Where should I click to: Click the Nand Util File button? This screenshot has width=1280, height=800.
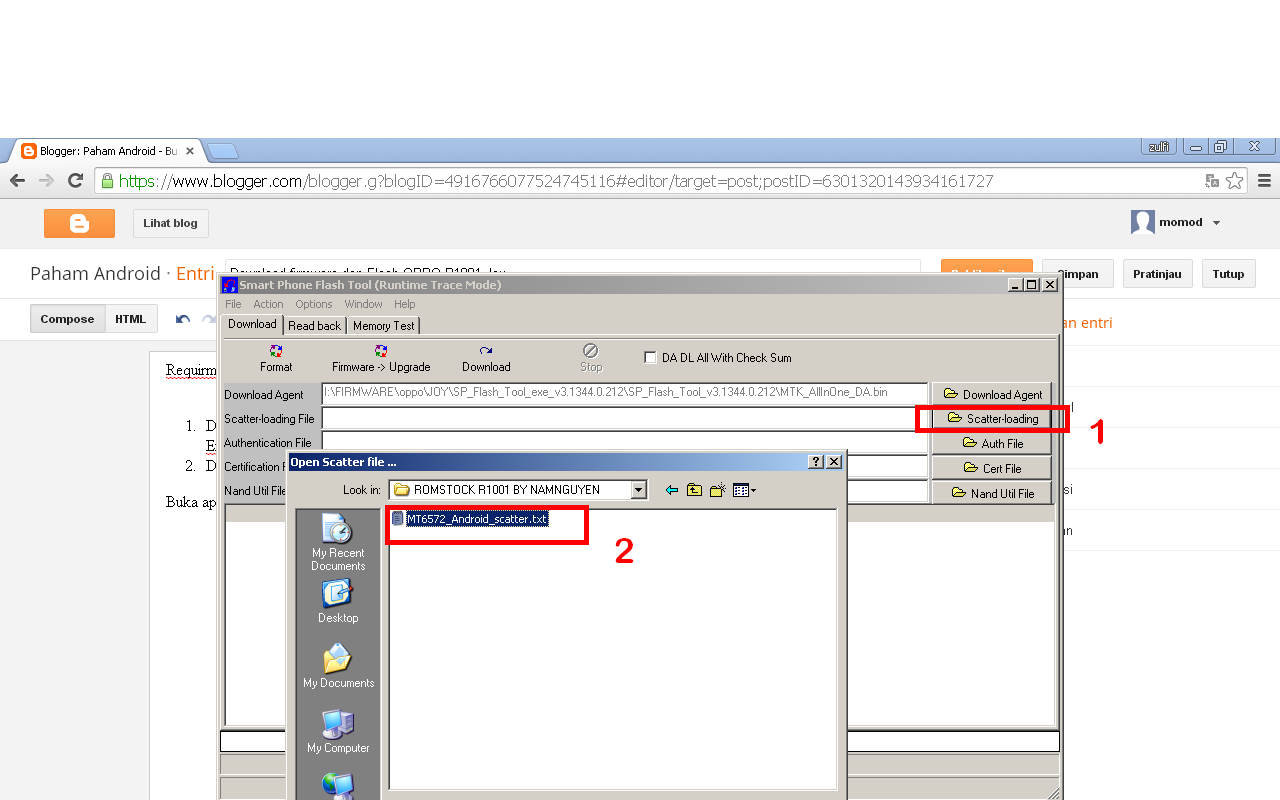[992, 493]
